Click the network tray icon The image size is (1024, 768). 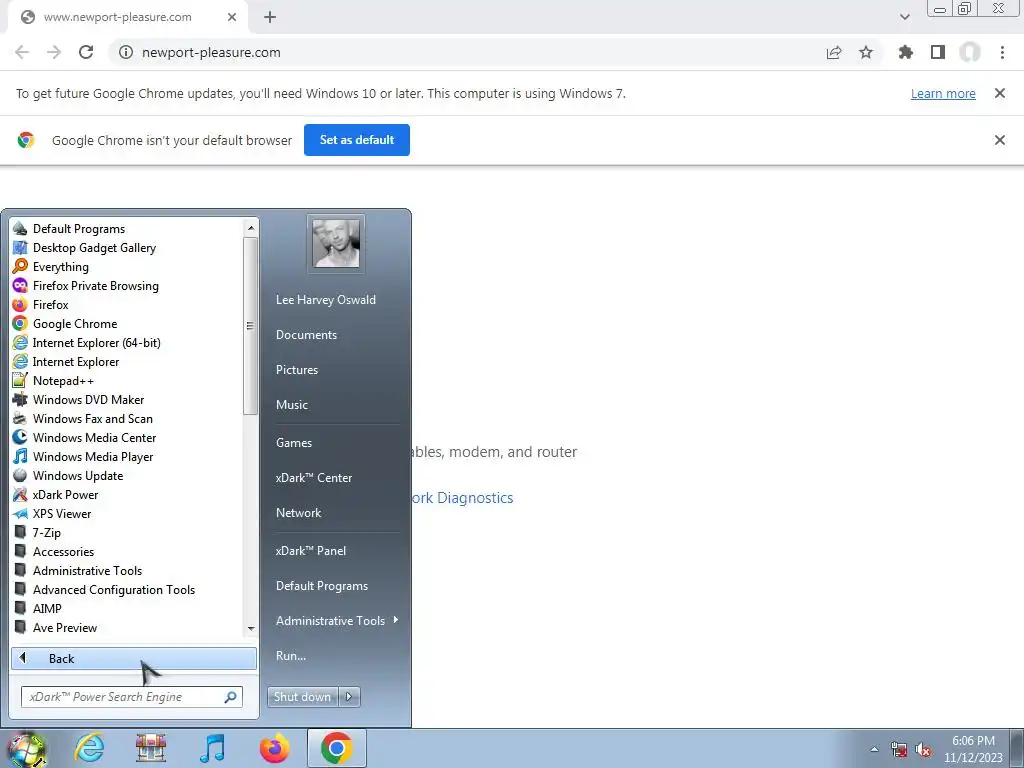899,749
